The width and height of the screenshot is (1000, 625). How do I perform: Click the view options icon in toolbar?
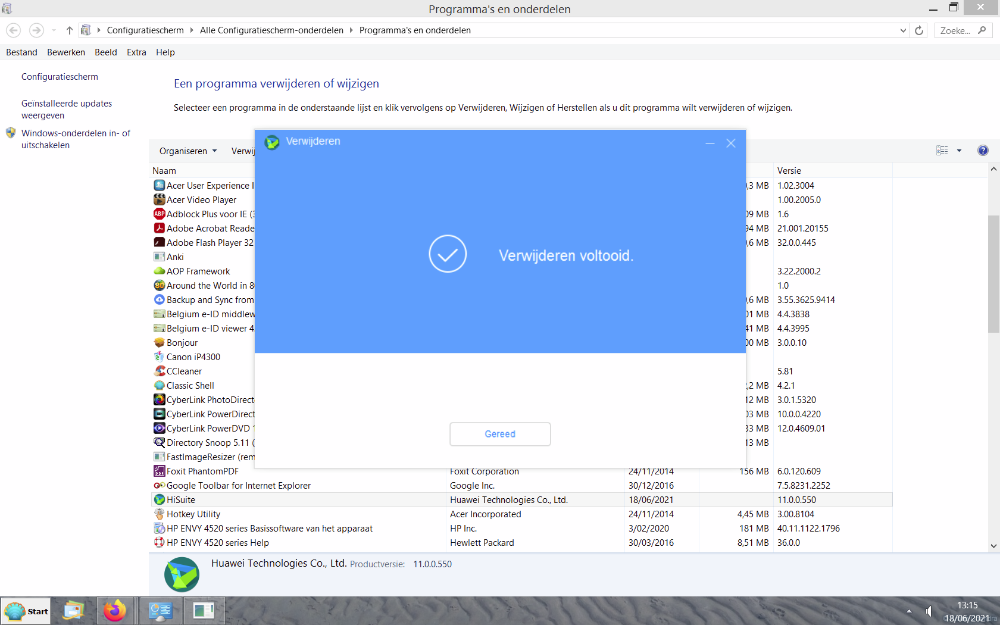(942, 151)
